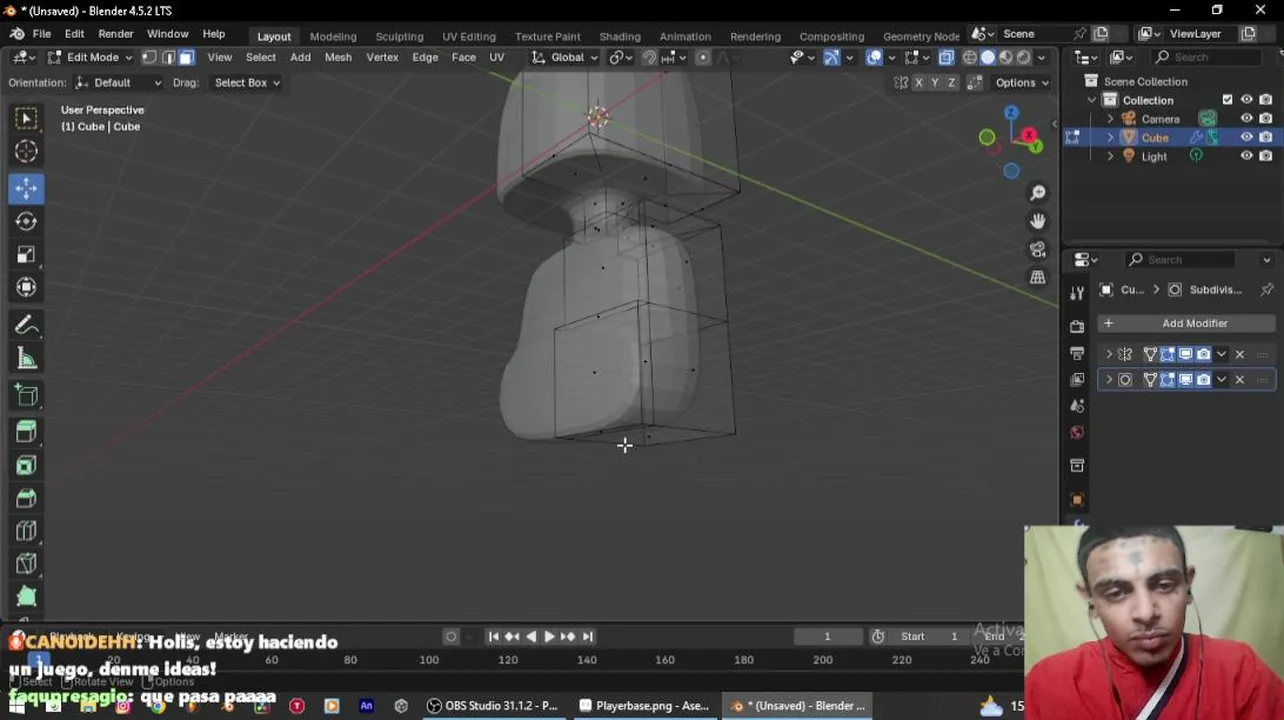This screenshot has height=720, width=1284.
Task: Open the Orientation Default dropdown
Action: pyautogui.click(x=119, y=83)
